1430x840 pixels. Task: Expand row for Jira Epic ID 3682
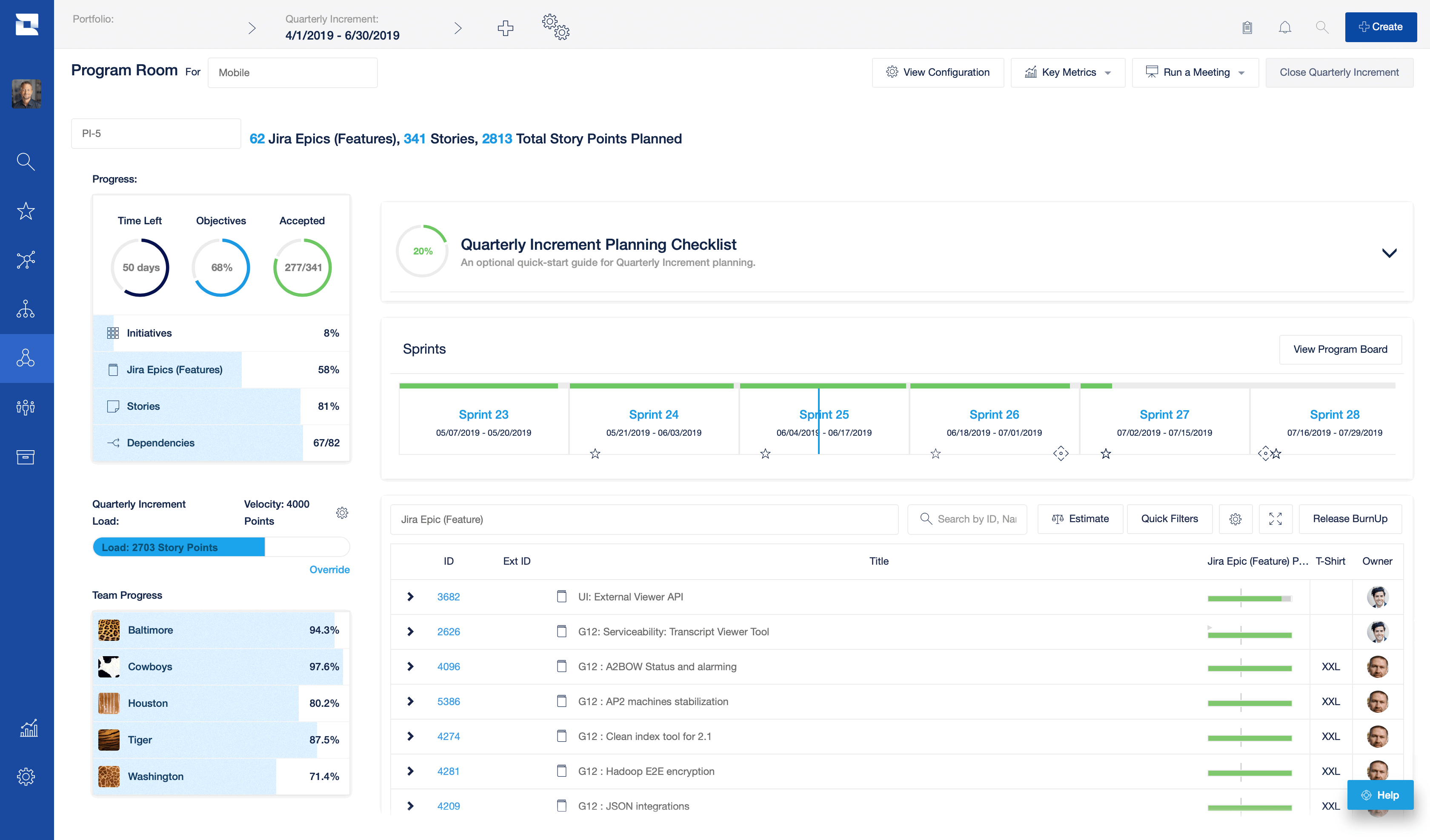pyautogui.click(x=410, y=597)
